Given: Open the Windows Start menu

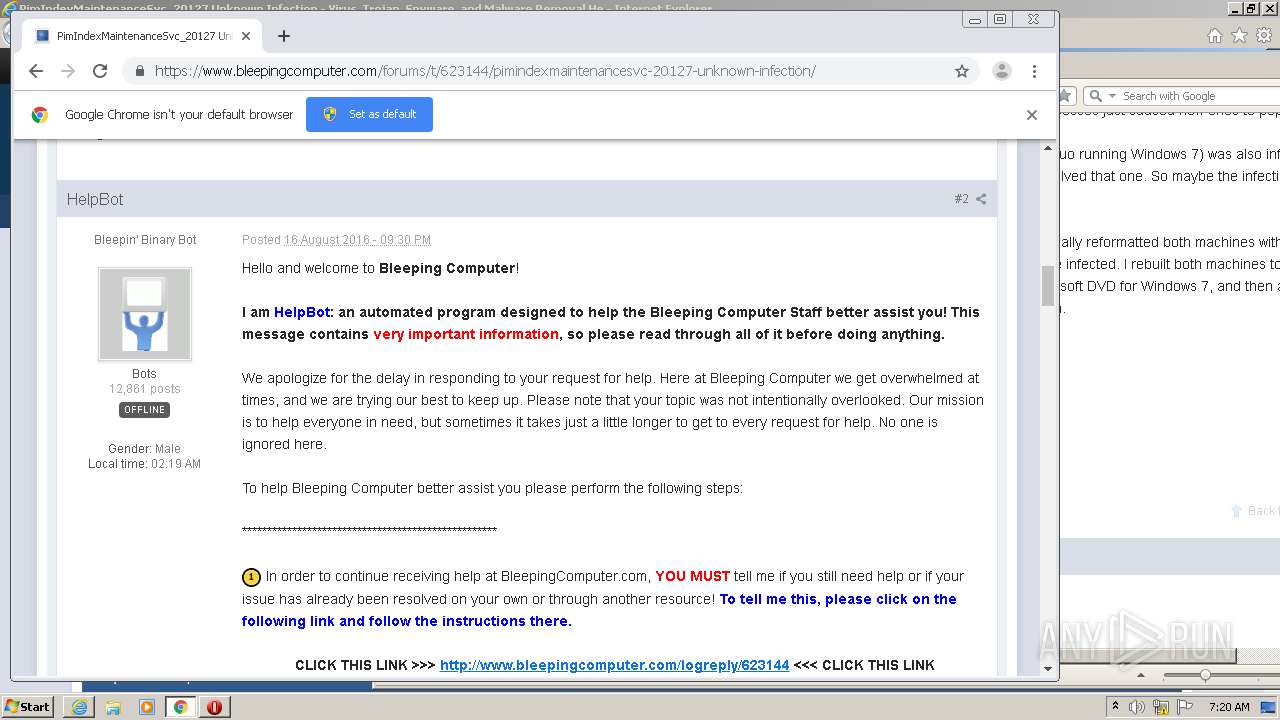Looking at the screenshot, I should (x=27, y=707).
